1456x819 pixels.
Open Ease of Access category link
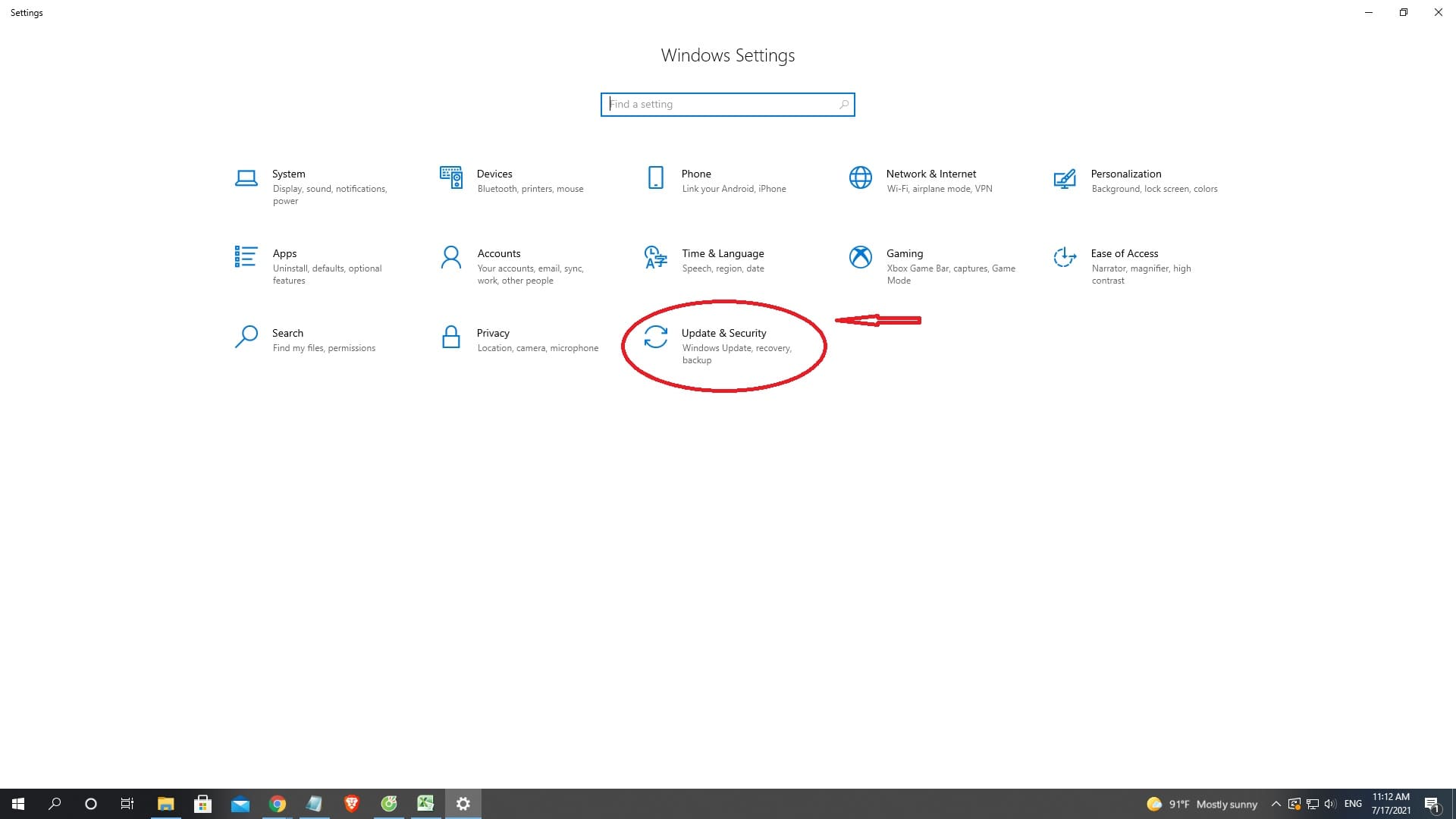tap(1125, 254)
